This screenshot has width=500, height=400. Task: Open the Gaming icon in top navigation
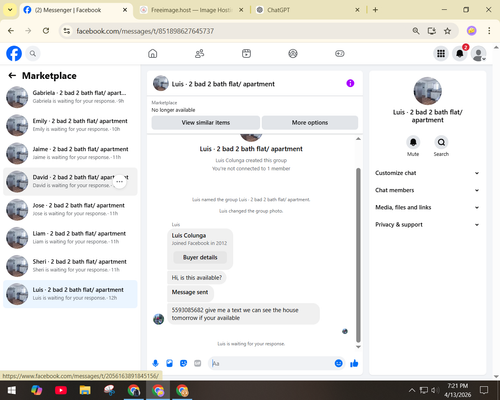tap(340, 53)
